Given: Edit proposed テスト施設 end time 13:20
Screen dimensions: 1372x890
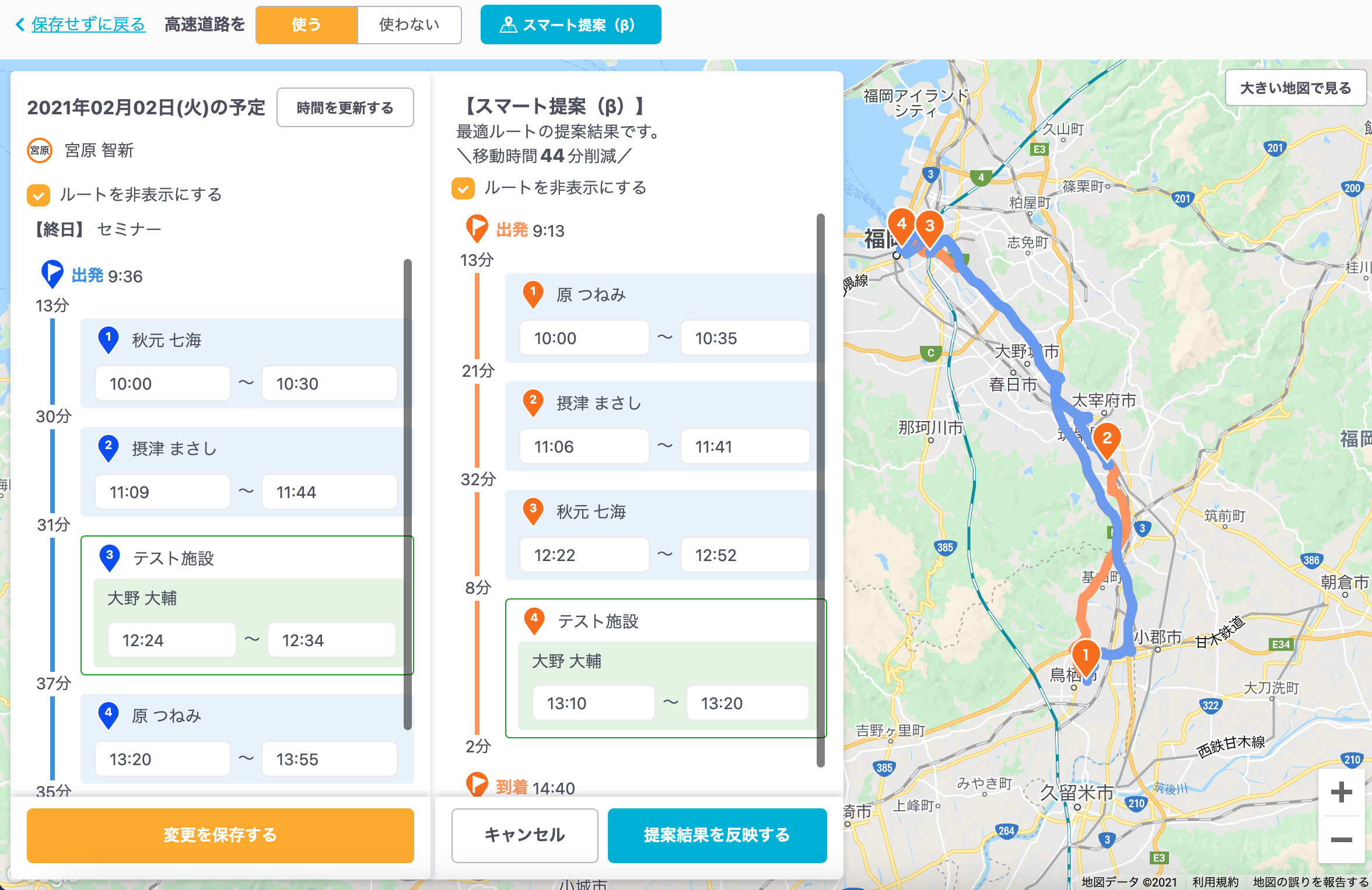Looking at the screenshot, I should pos(747,703).
